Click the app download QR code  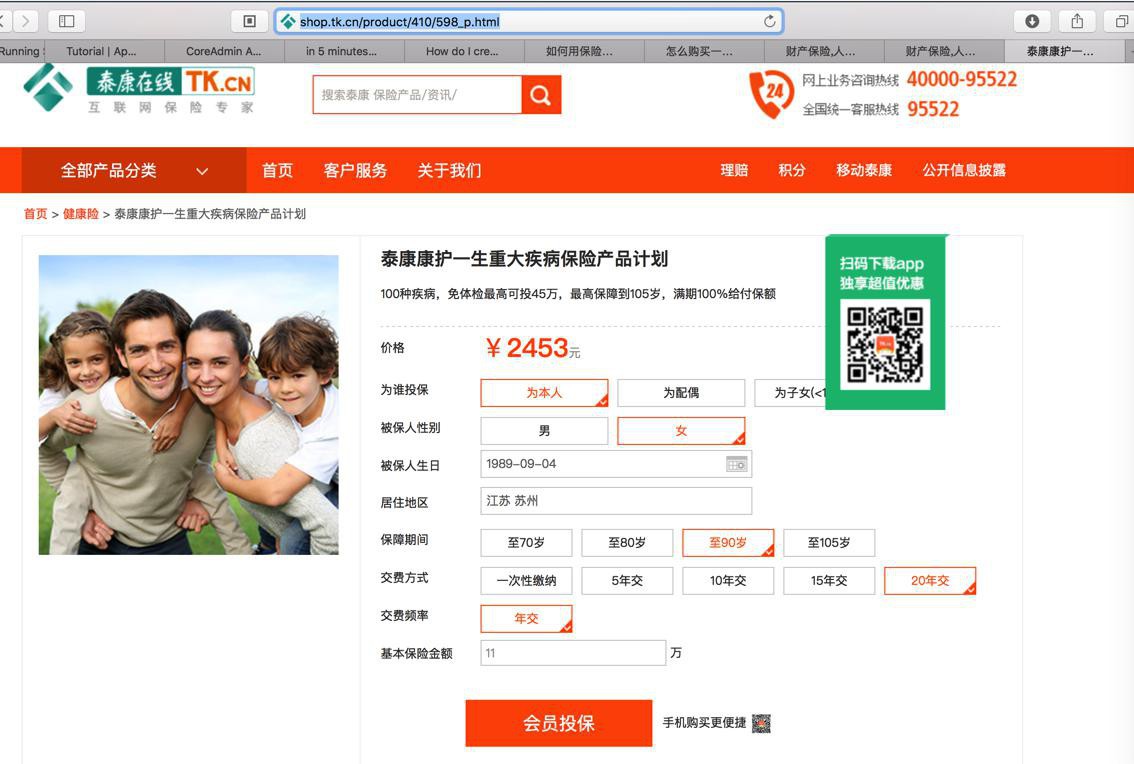[x=885, y=344]
